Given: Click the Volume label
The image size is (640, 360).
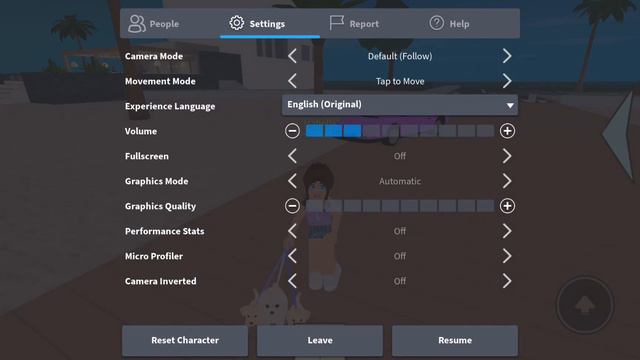Looking at the screenshot, I should (141, 131).
